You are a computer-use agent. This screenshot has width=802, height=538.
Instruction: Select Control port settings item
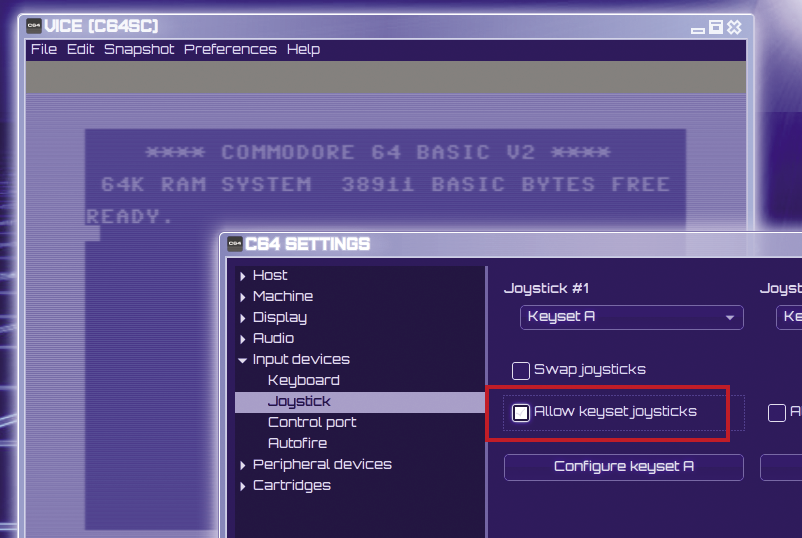tap(312, 422)
